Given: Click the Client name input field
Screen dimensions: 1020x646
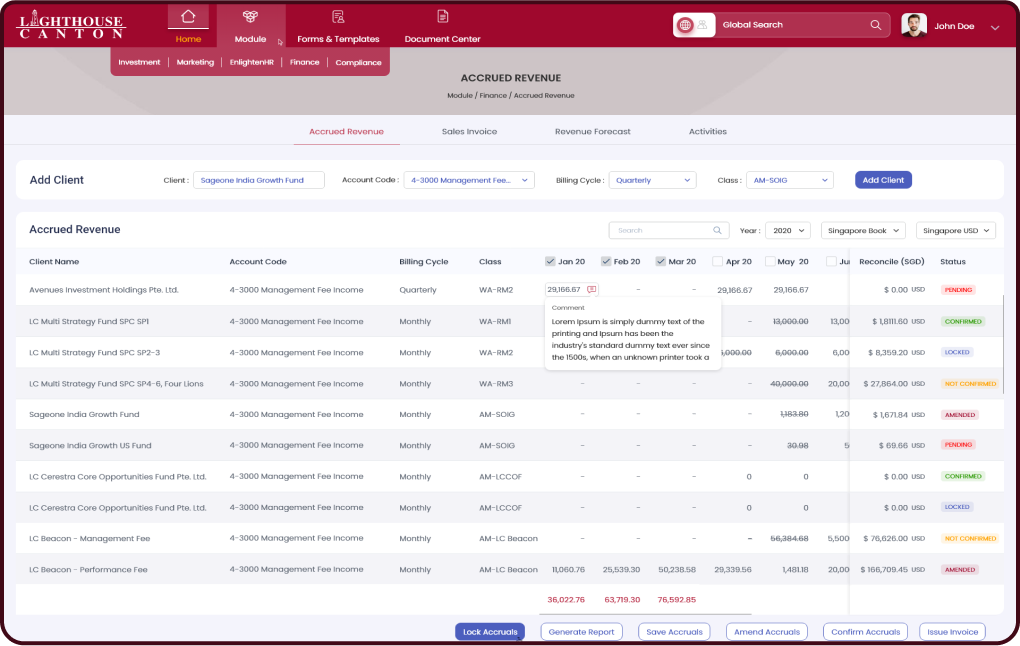Looking at the screenshot, I should [259, 180].
